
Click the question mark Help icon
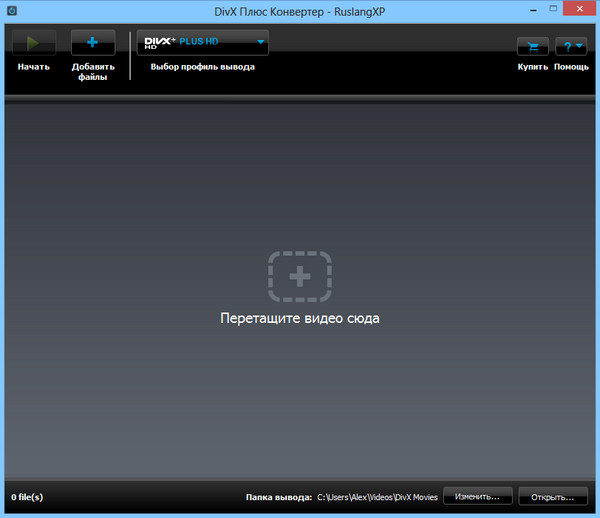click(x=567, y=47)
